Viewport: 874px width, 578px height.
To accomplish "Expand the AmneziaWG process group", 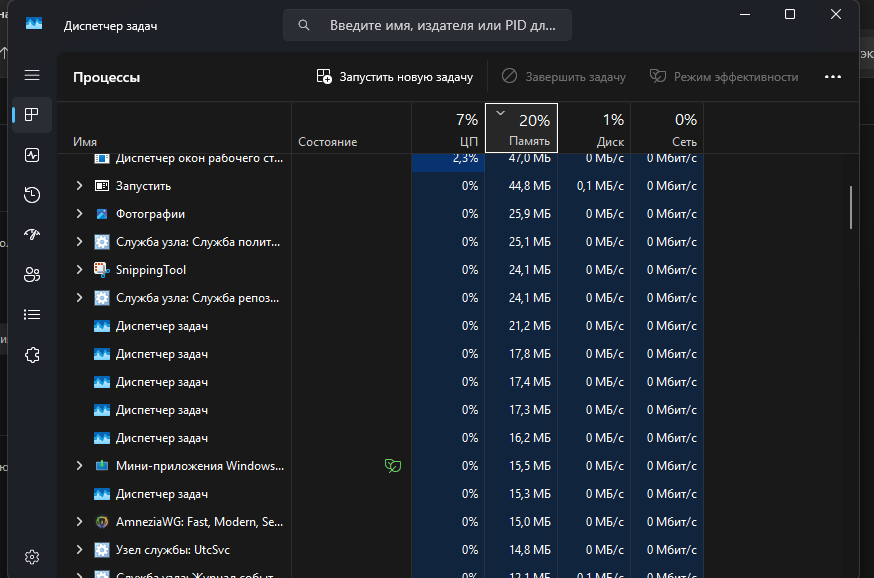I will point(79,522).
